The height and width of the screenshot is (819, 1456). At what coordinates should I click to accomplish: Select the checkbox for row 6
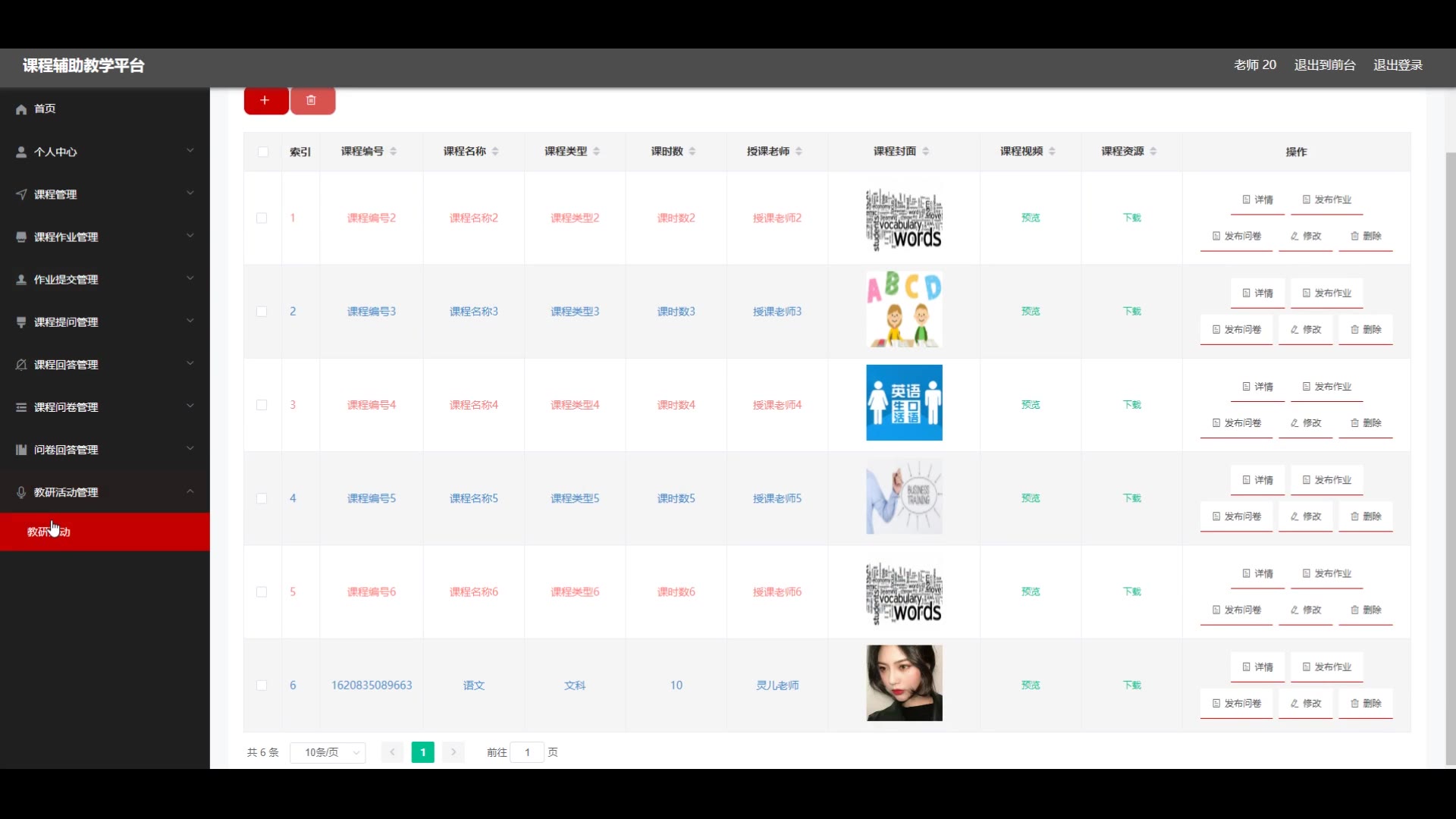[x=262, y=686]
